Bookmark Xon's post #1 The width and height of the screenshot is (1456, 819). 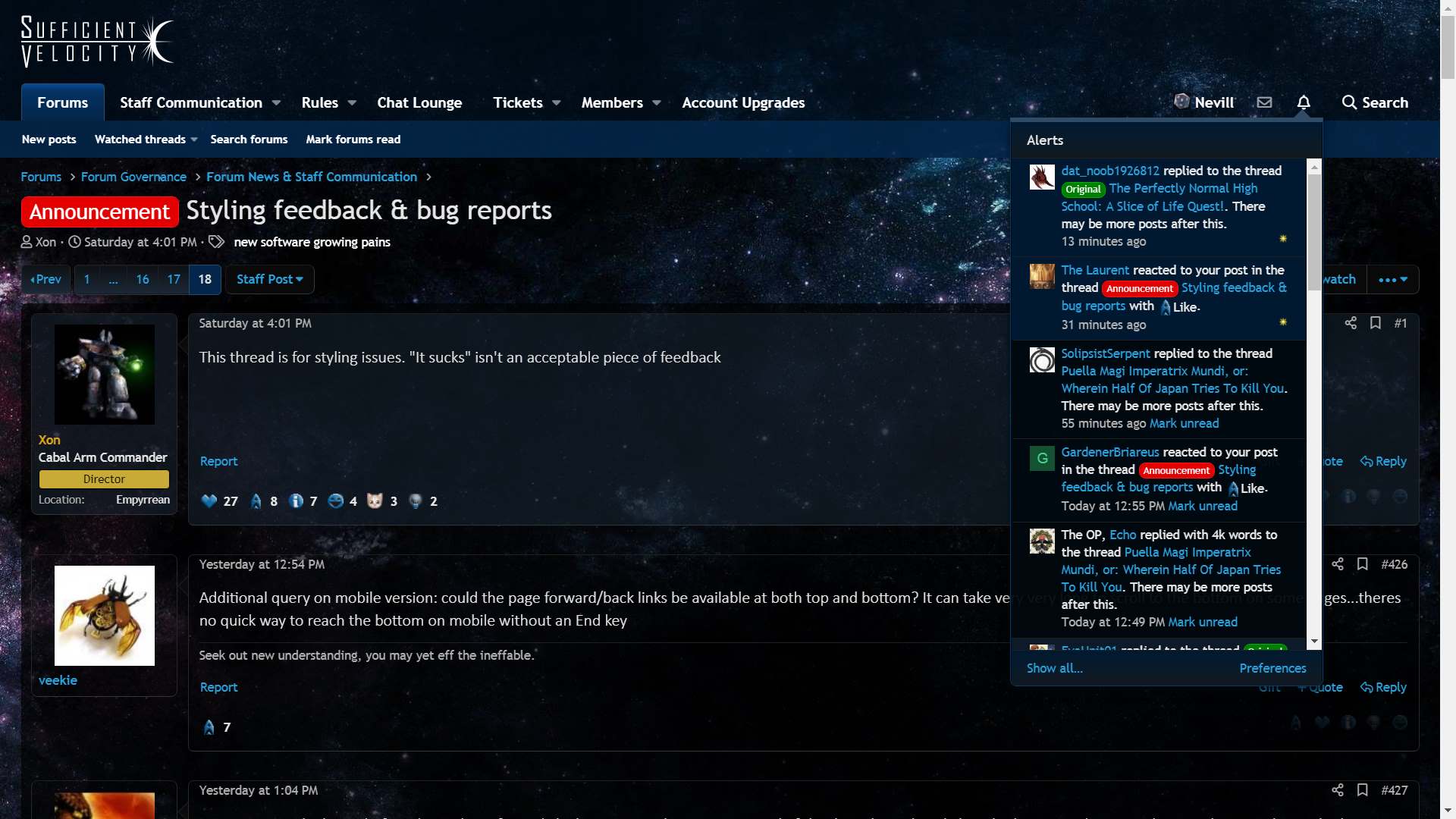click(x=1376, y=322)
